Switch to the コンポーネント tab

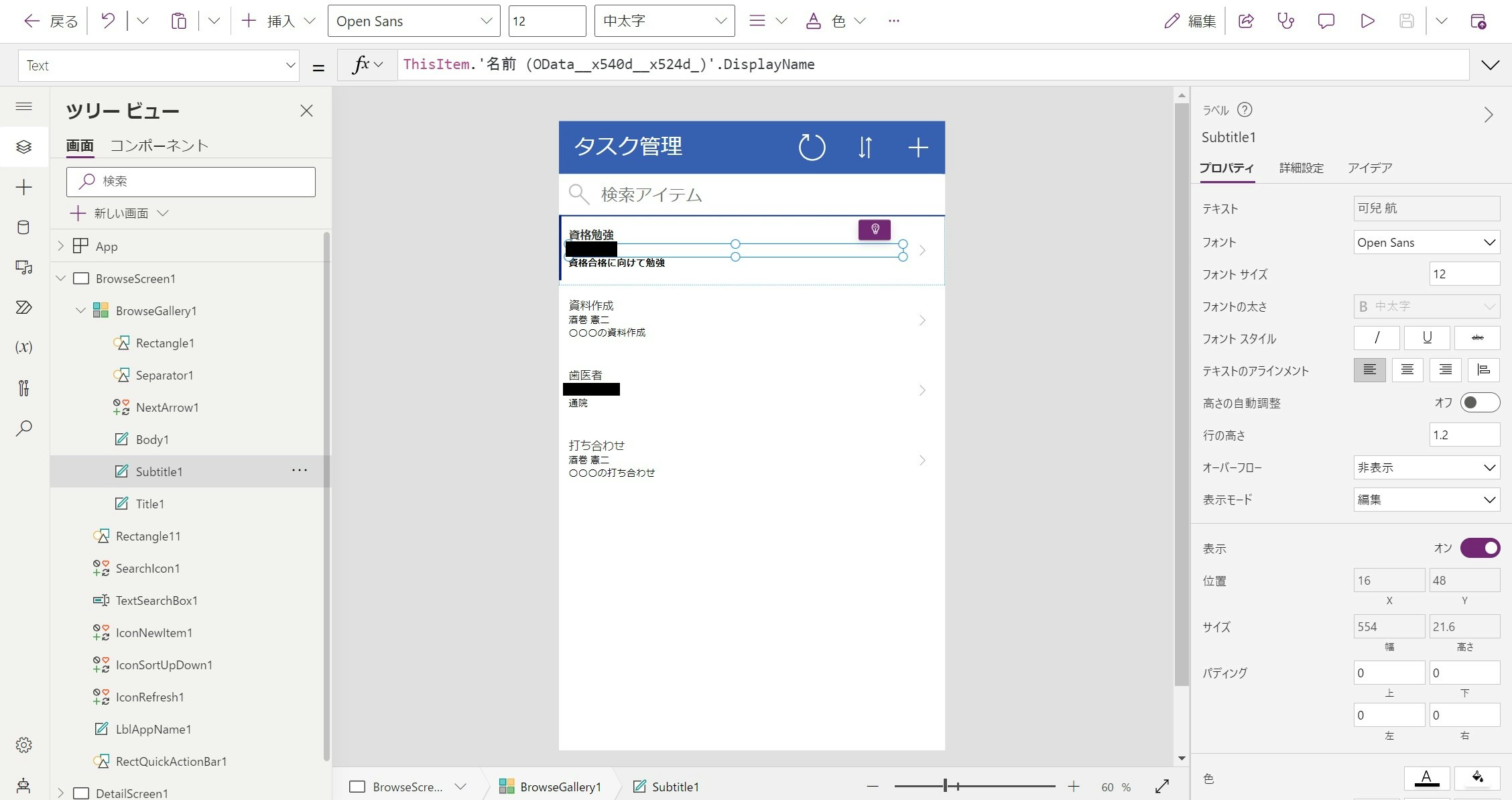(x=159, y=146)
